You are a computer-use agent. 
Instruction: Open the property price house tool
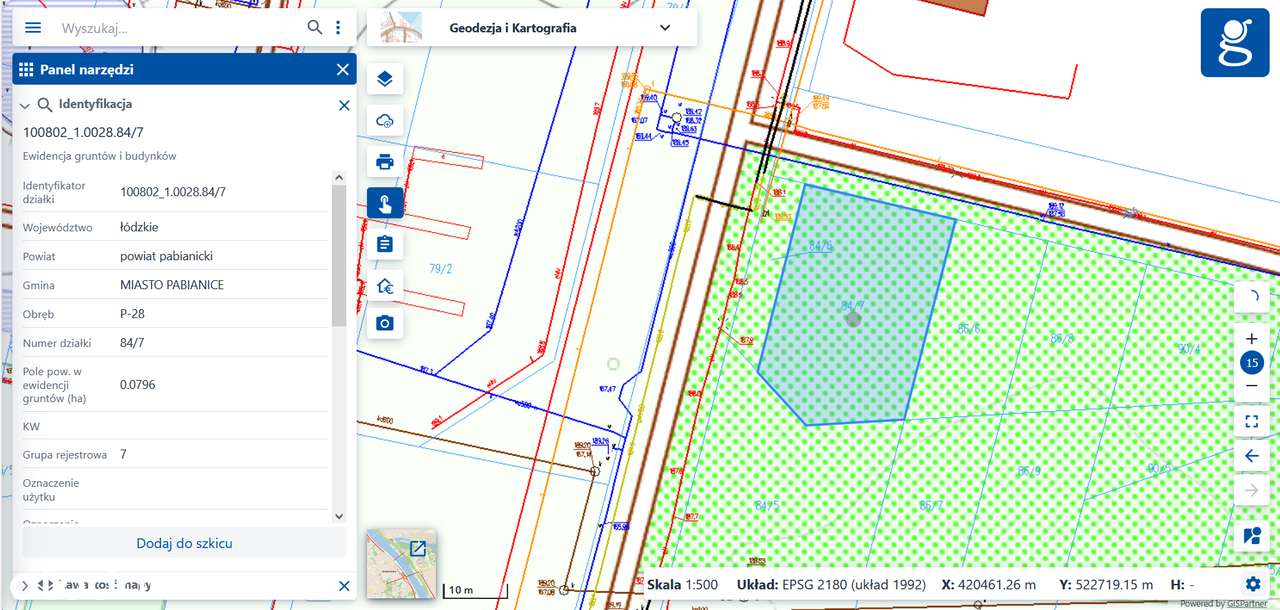point(385,286)
